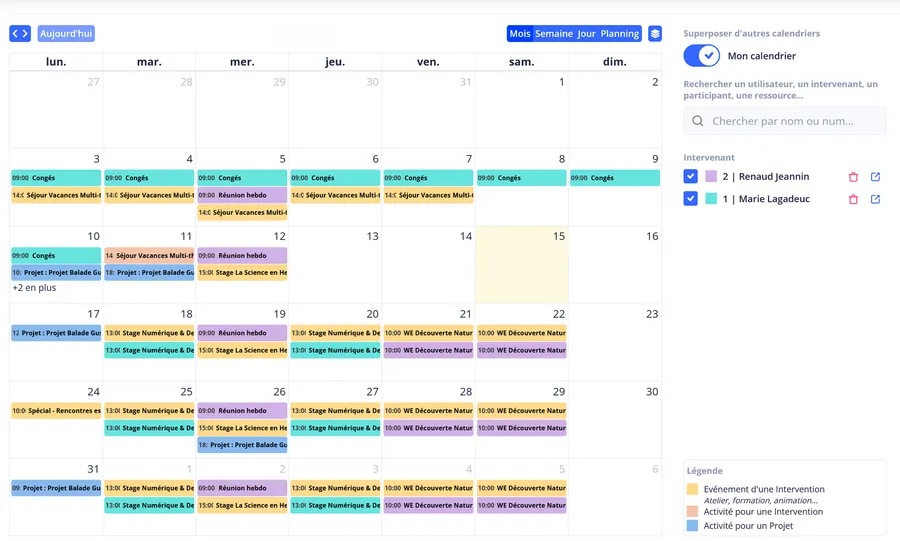This screenshot has width=900, height=541.
Task: Click the blue 'Activité pour un Projet' legend swatch
Action: [692, 526]
